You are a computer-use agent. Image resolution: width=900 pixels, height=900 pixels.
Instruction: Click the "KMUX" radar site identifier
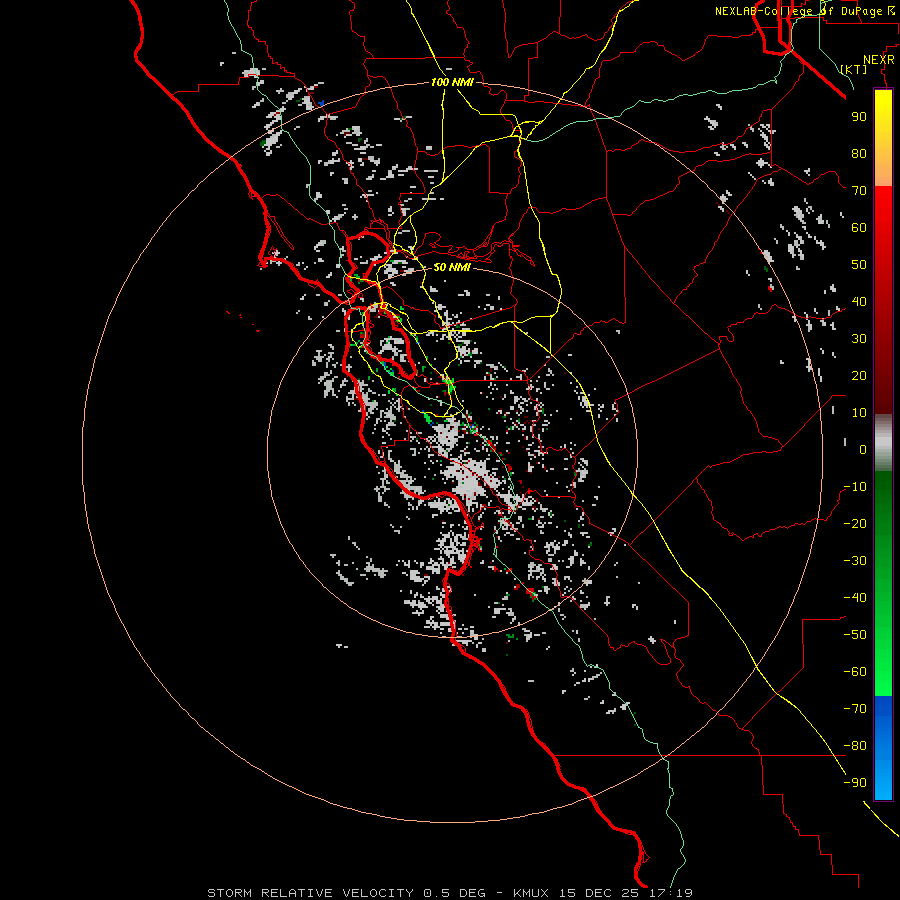tap(530, 893)
